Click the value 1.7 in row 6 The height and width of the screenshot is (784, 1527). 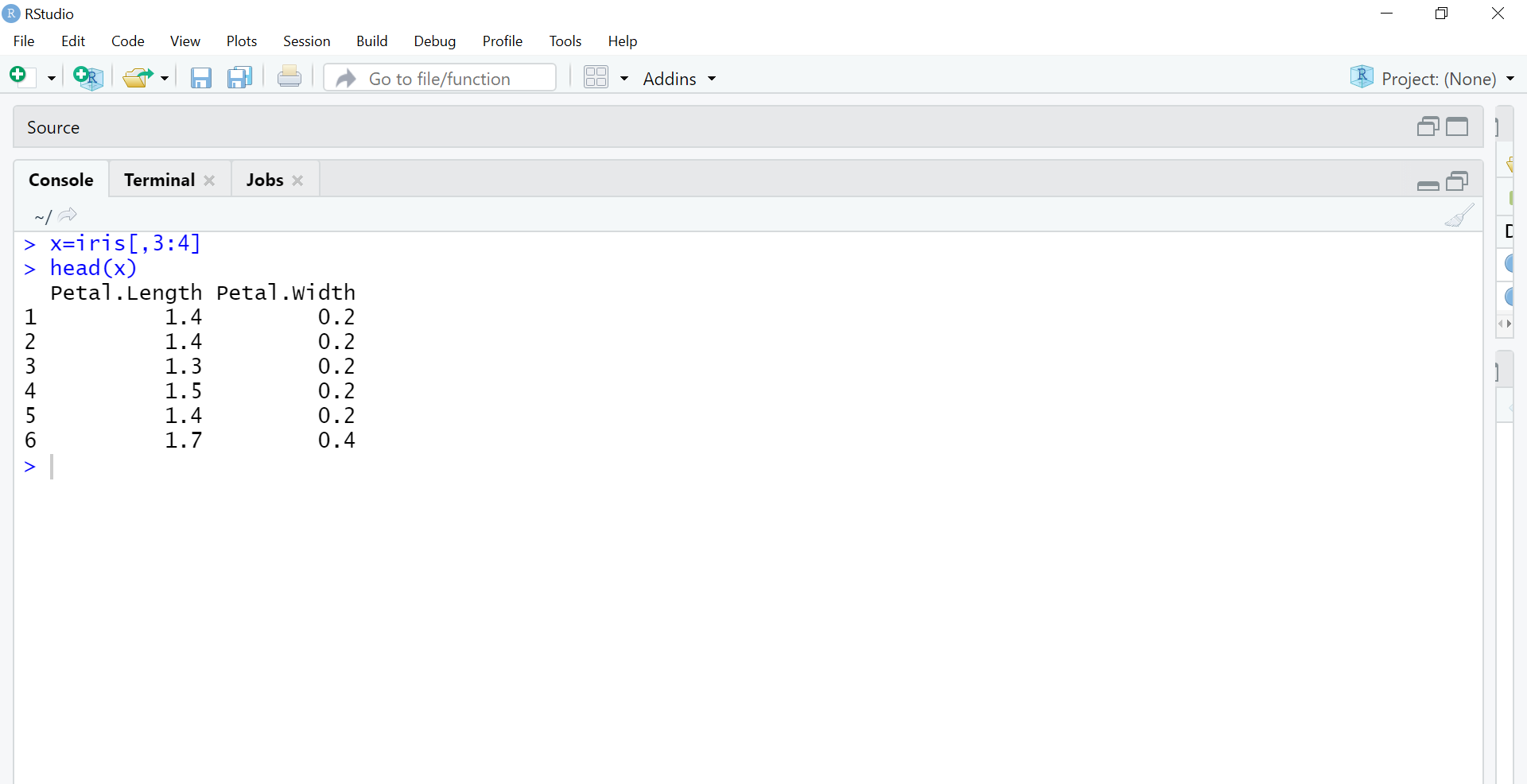pyautogui.click(x=184, y=441)
